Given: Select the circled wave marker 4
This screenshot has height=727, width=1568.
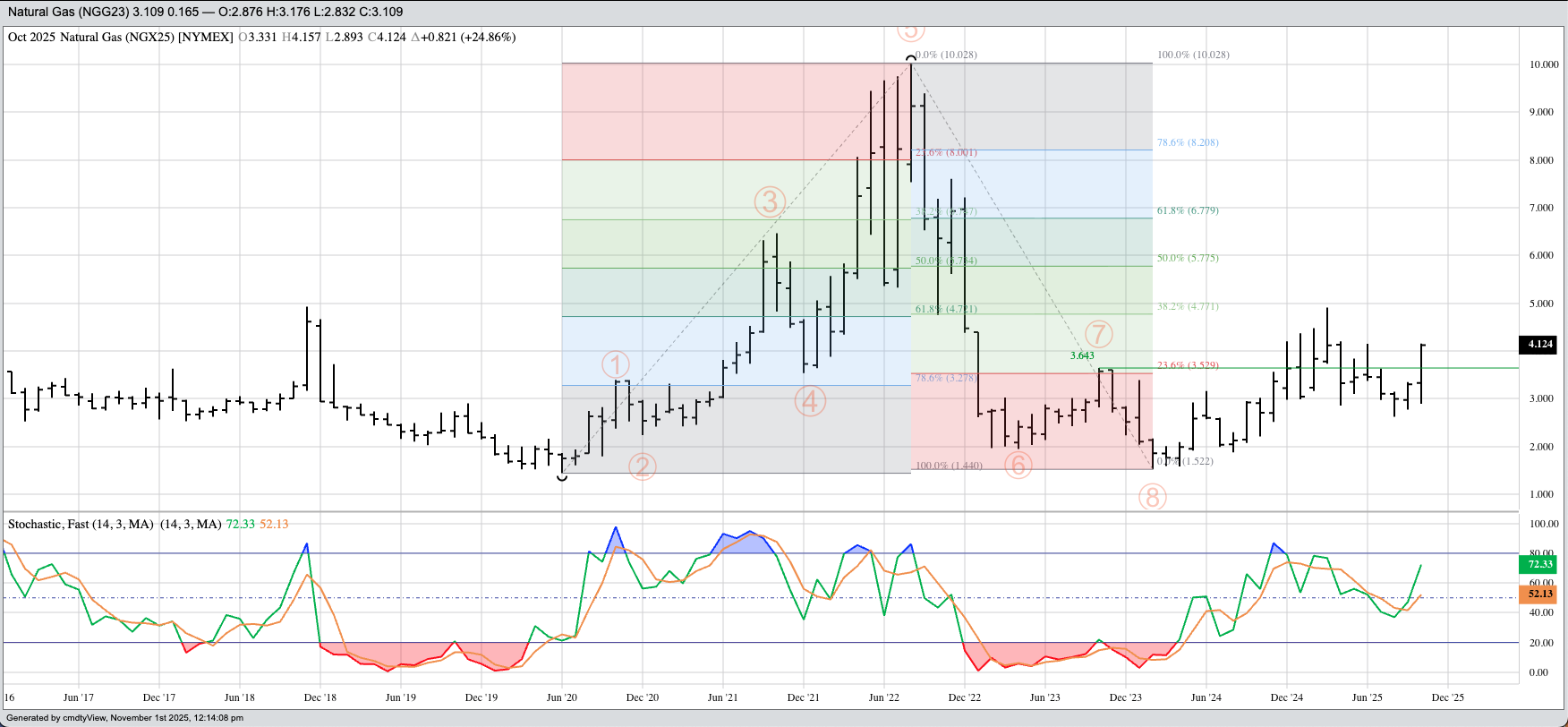Looking at the screenshot, I should point(809,401).
